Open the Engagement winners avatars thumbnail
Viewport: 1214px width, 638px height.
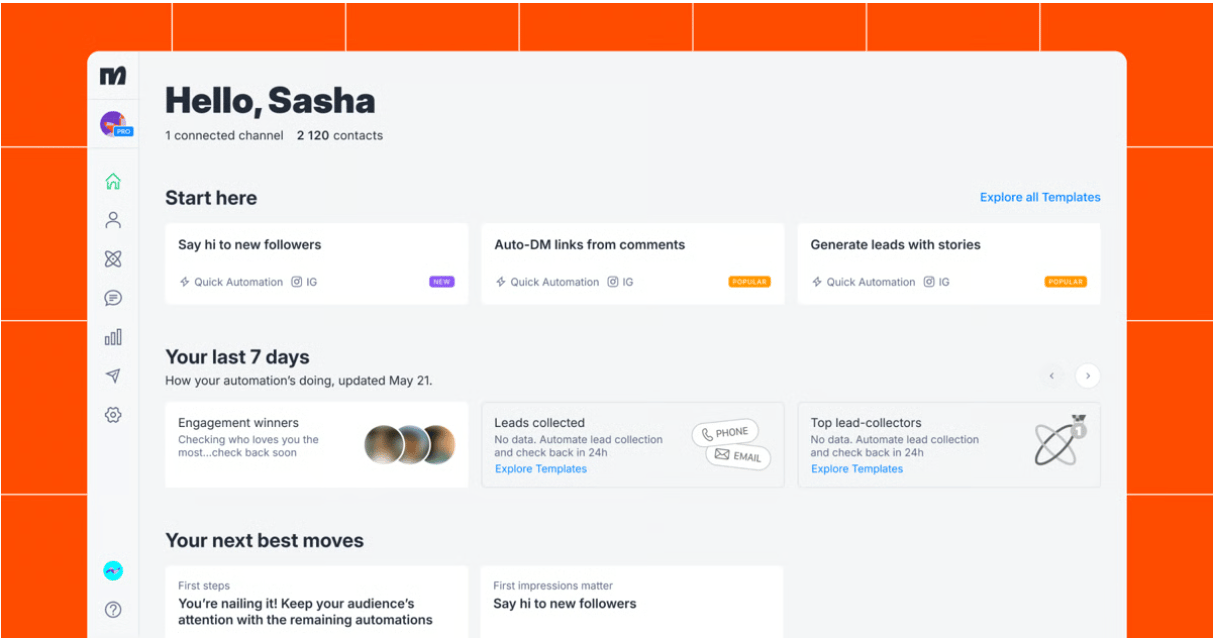click(x=409, y=444)
